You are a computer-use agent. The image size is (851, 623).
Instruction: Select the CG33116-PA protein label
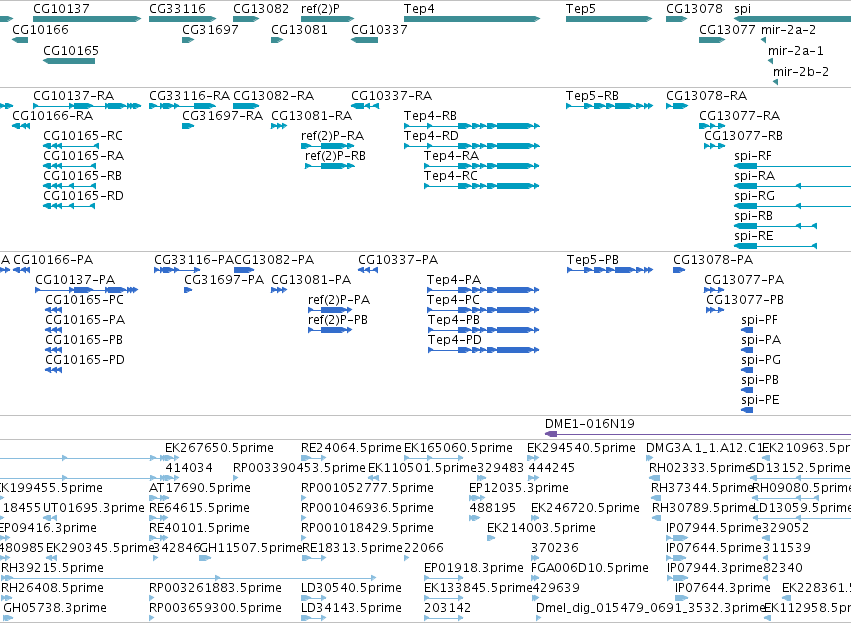[x=194, y=260]
